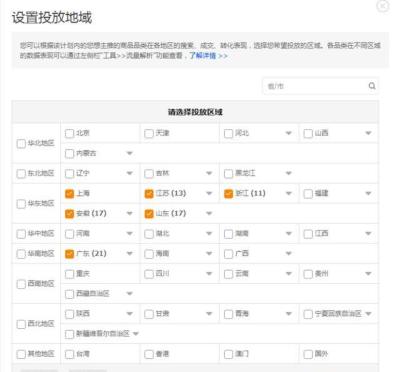The width and height of the screenshot is (400, 372).
Task: Tick the 北京 checkbox
Action: tap(69, 133)
